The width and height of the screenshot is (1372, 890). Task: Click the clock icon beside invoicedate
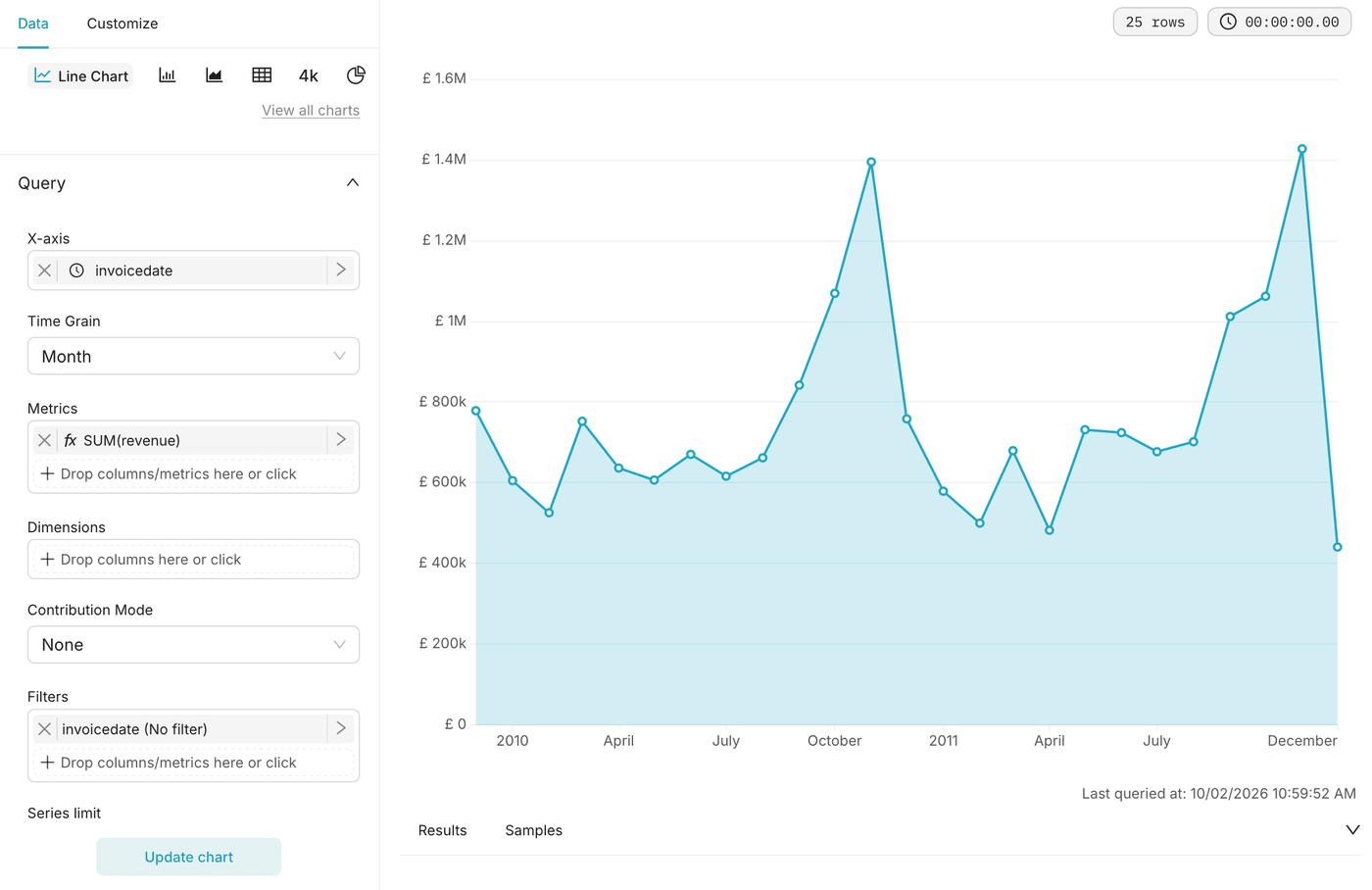76,271
